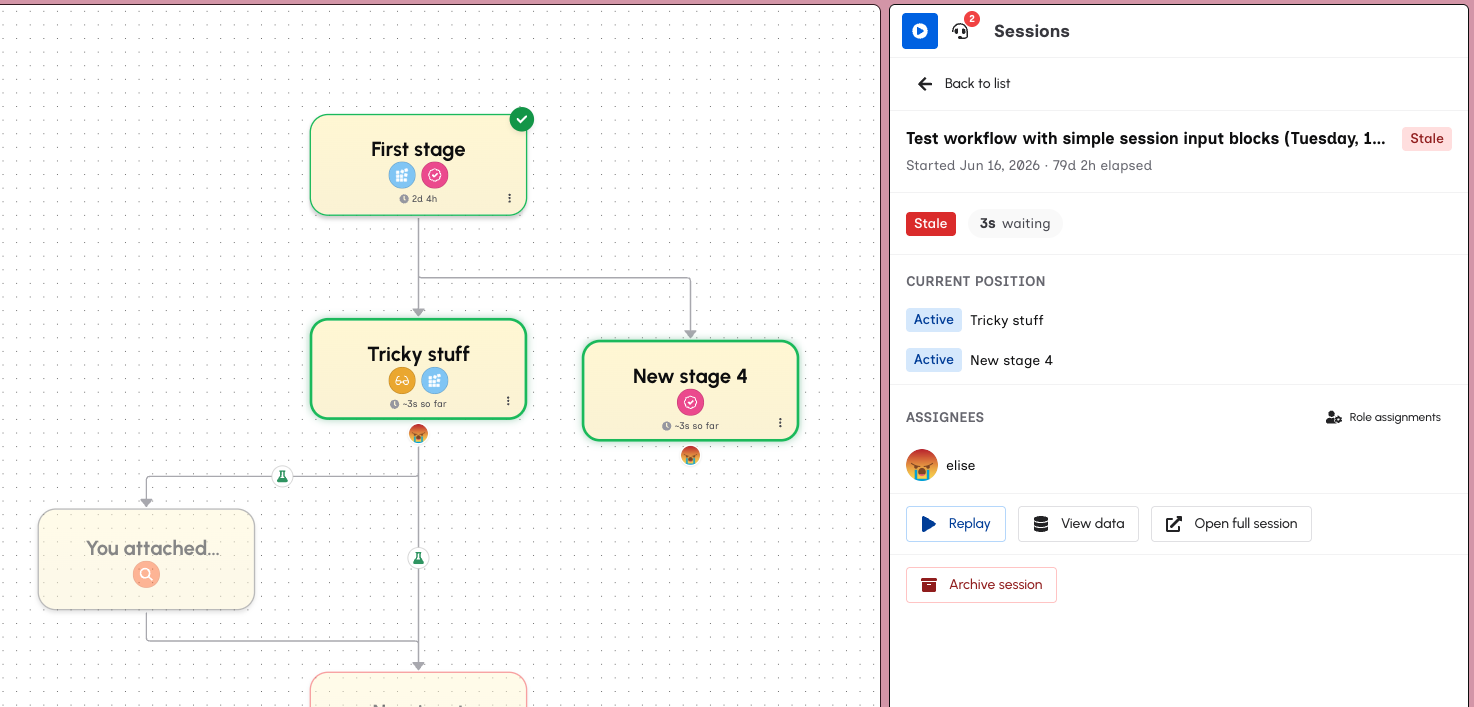The width and height of the screenshot is (1474, 707).
Task: Click the Active badge next to New stage 4
Action: coord(934,360)
